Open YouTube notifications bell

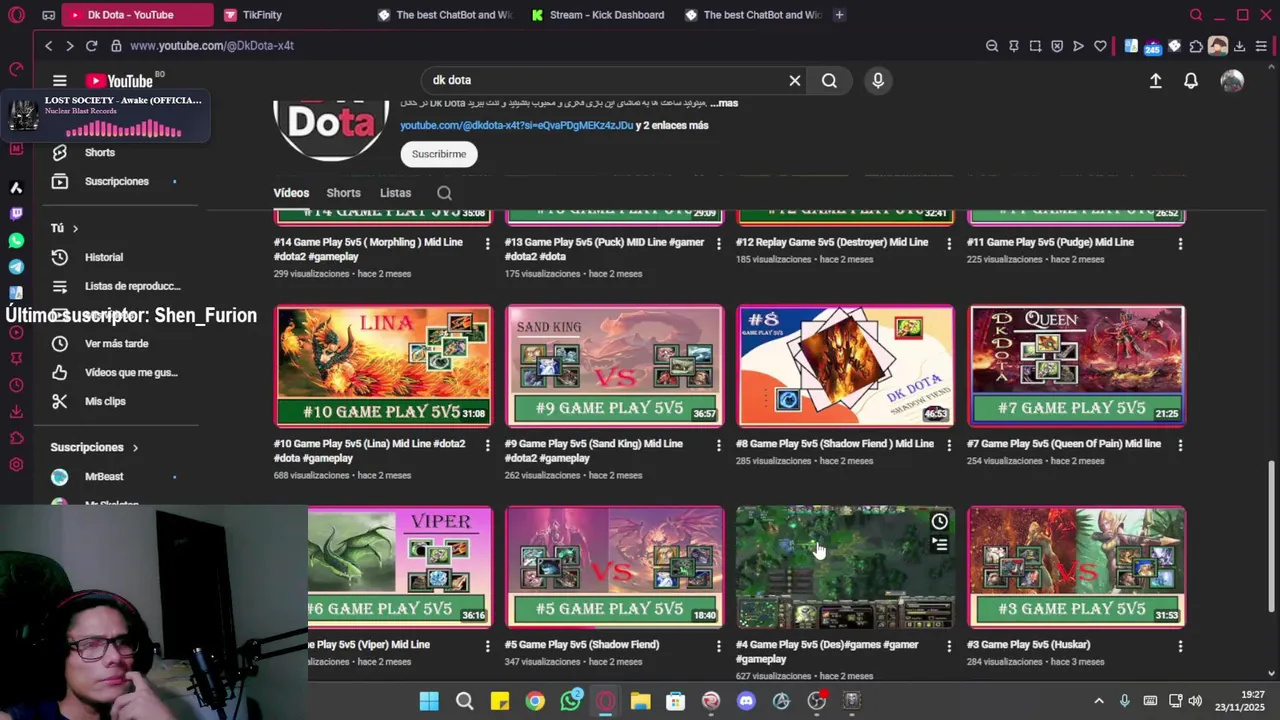pos(1191,81)
